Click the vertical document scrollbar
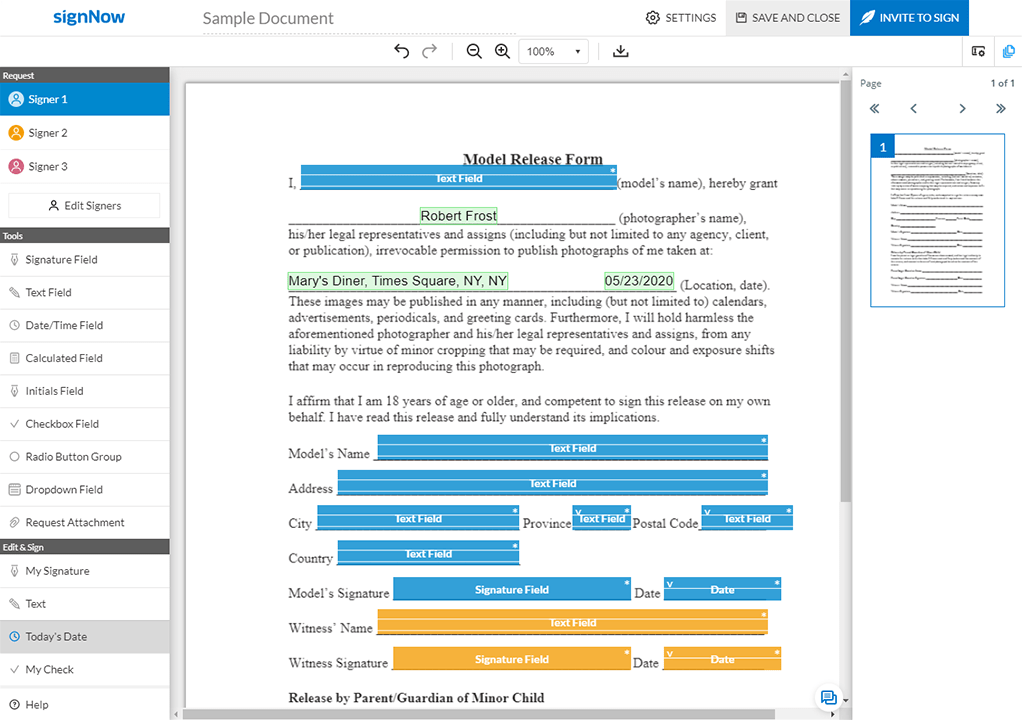1022x720 pixels. 846,300
